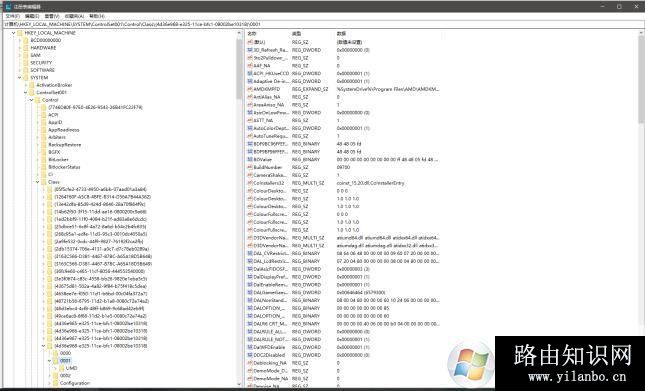Select the CoInstallers32 multi-string value icon
This screenshot has height=391, width=645.
coord(250,183)
